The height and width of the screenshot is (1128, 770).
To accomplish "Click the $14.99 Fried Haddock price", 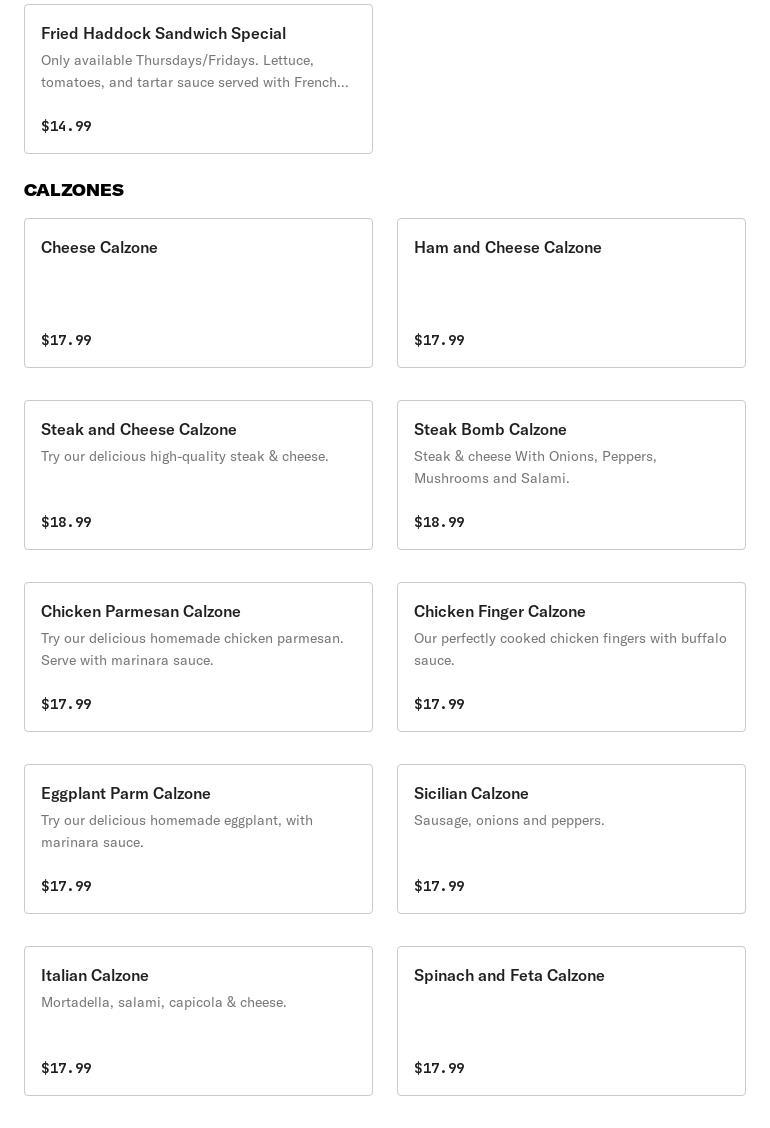I will tap(66, 126).
